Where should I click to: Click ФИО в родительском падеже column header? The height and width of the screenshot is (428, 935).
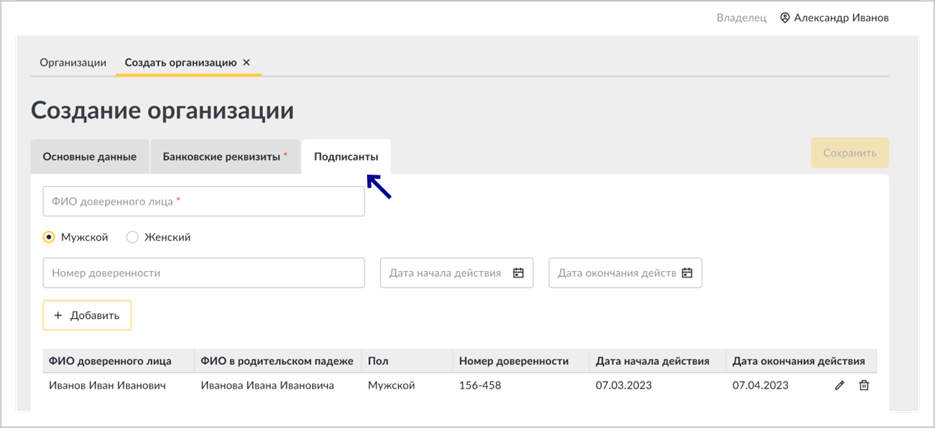coord(277,361)
